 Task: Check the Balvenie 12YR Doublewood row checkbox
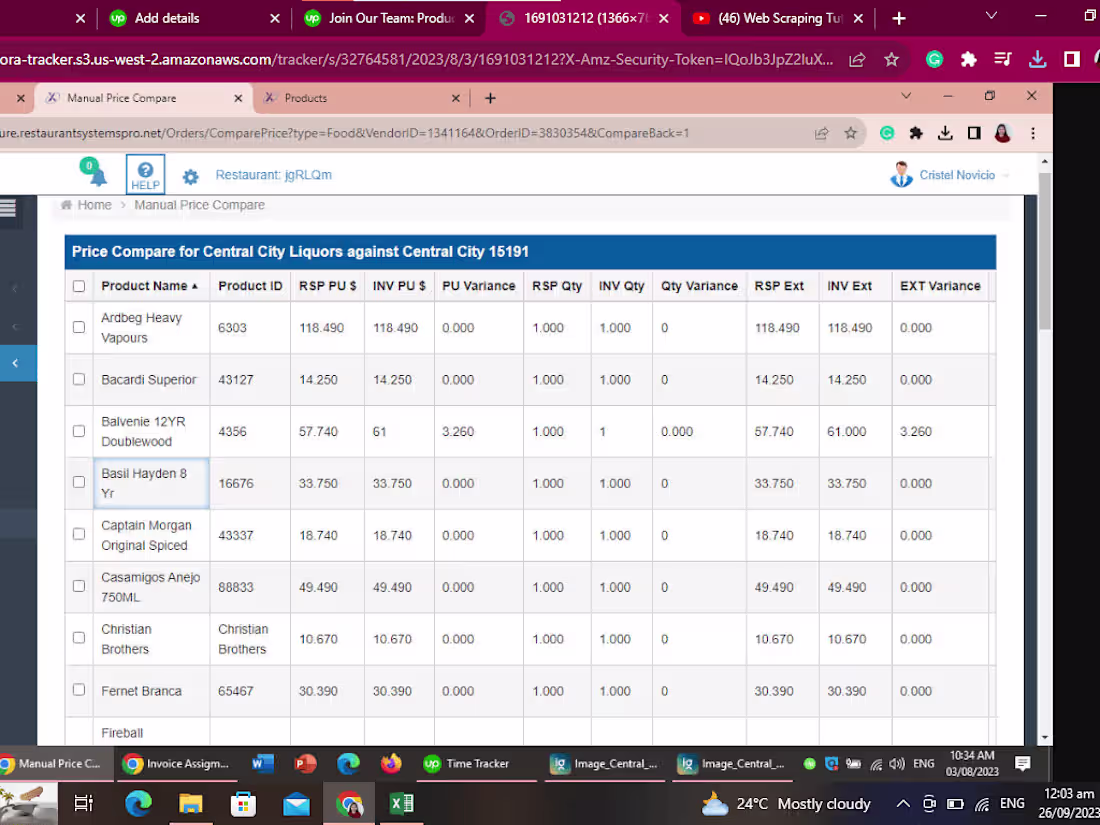[x=79, y=431]
